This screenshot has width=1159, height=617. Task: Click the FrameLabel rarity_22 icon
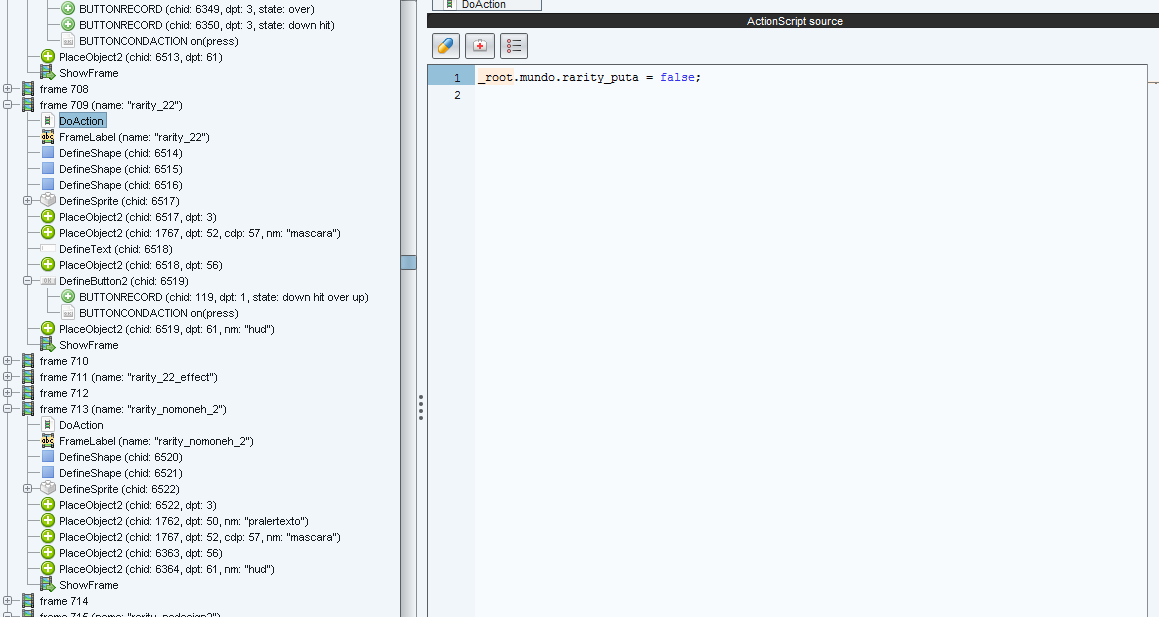click(48, 137)
